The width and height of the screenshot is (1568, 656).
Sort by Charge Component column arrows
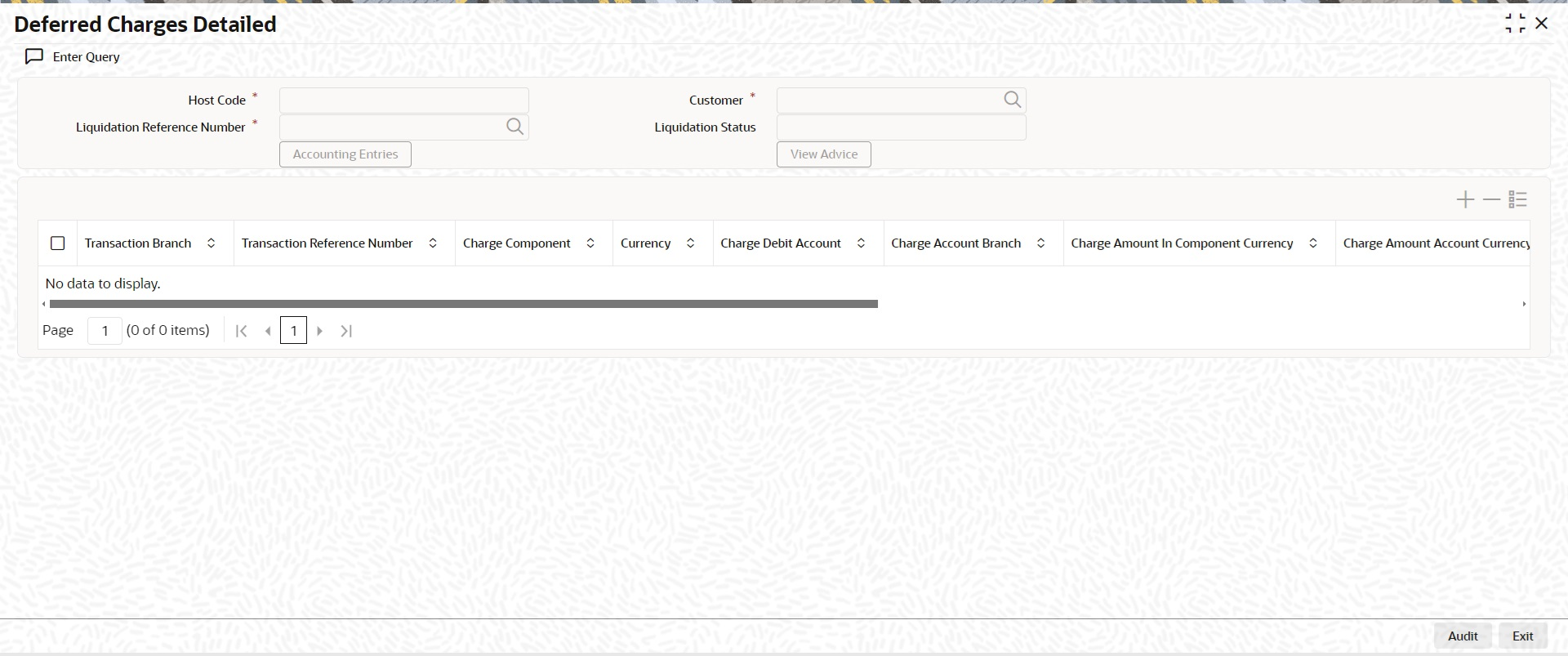coord(590,243)
